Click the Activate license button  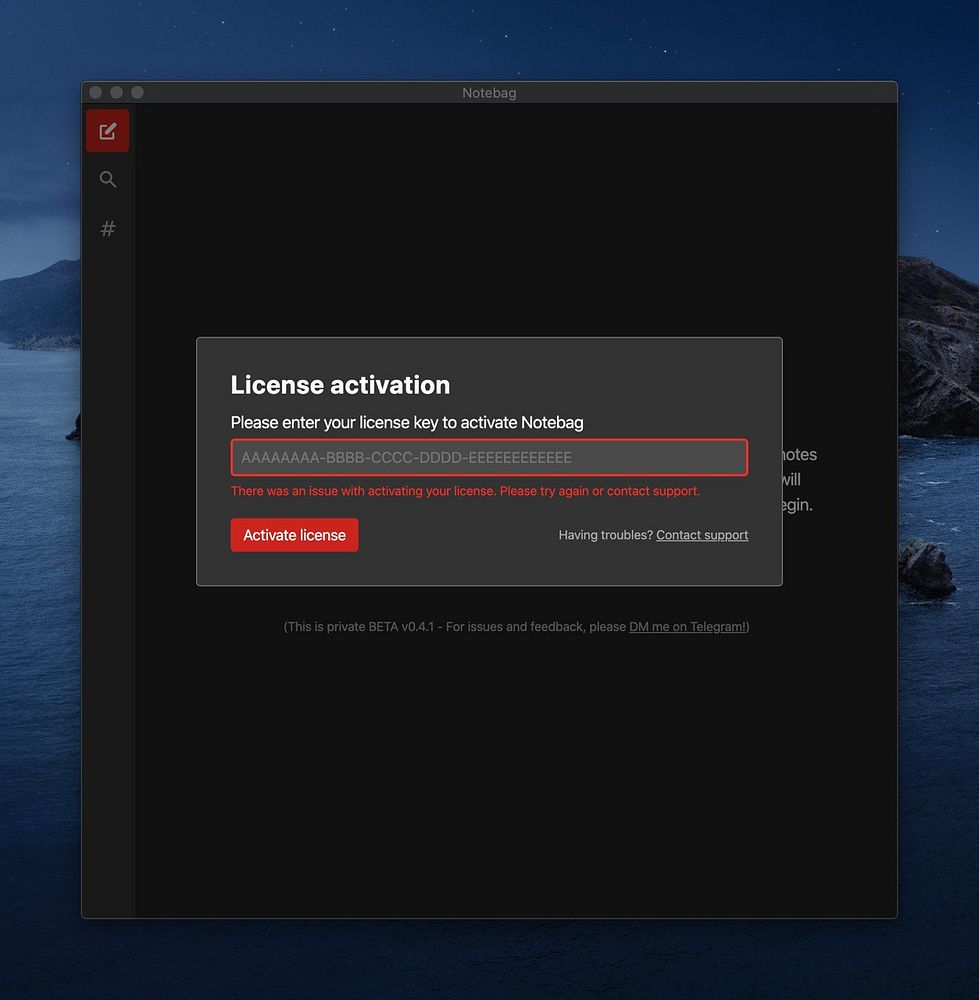tap(295, 535)
